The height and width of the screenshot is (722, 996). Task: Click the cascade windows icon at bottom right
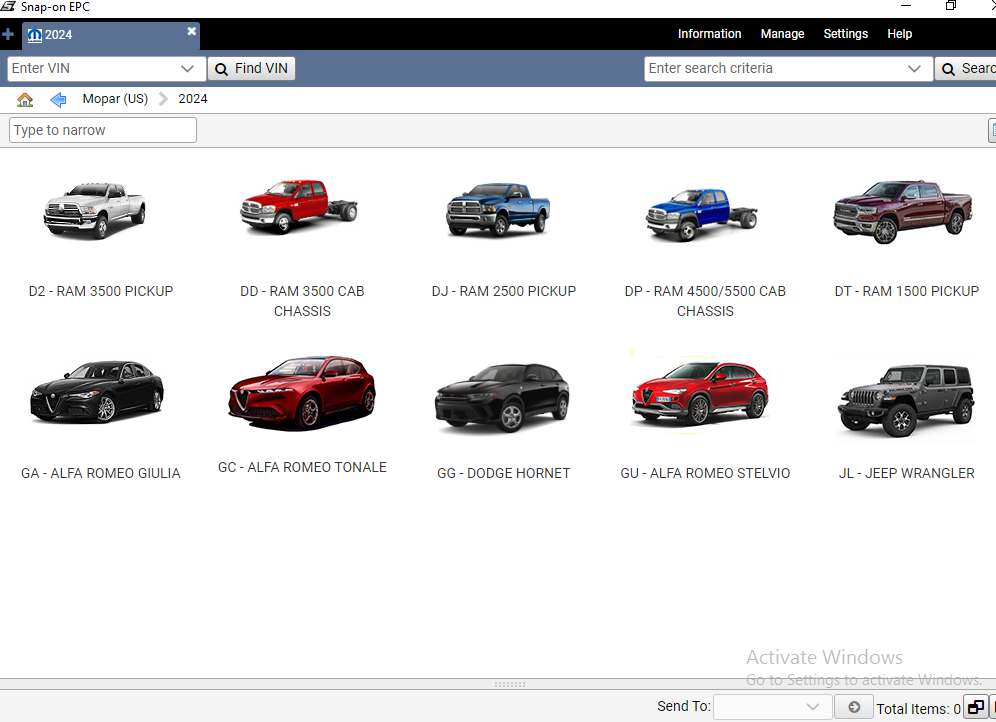click(975, 707)
